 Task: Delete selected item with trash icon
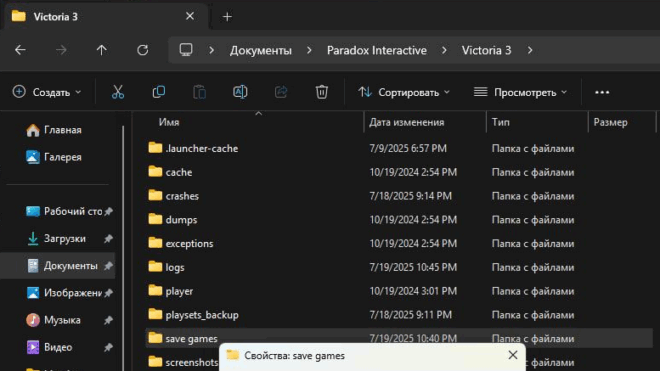pos(322,92)
